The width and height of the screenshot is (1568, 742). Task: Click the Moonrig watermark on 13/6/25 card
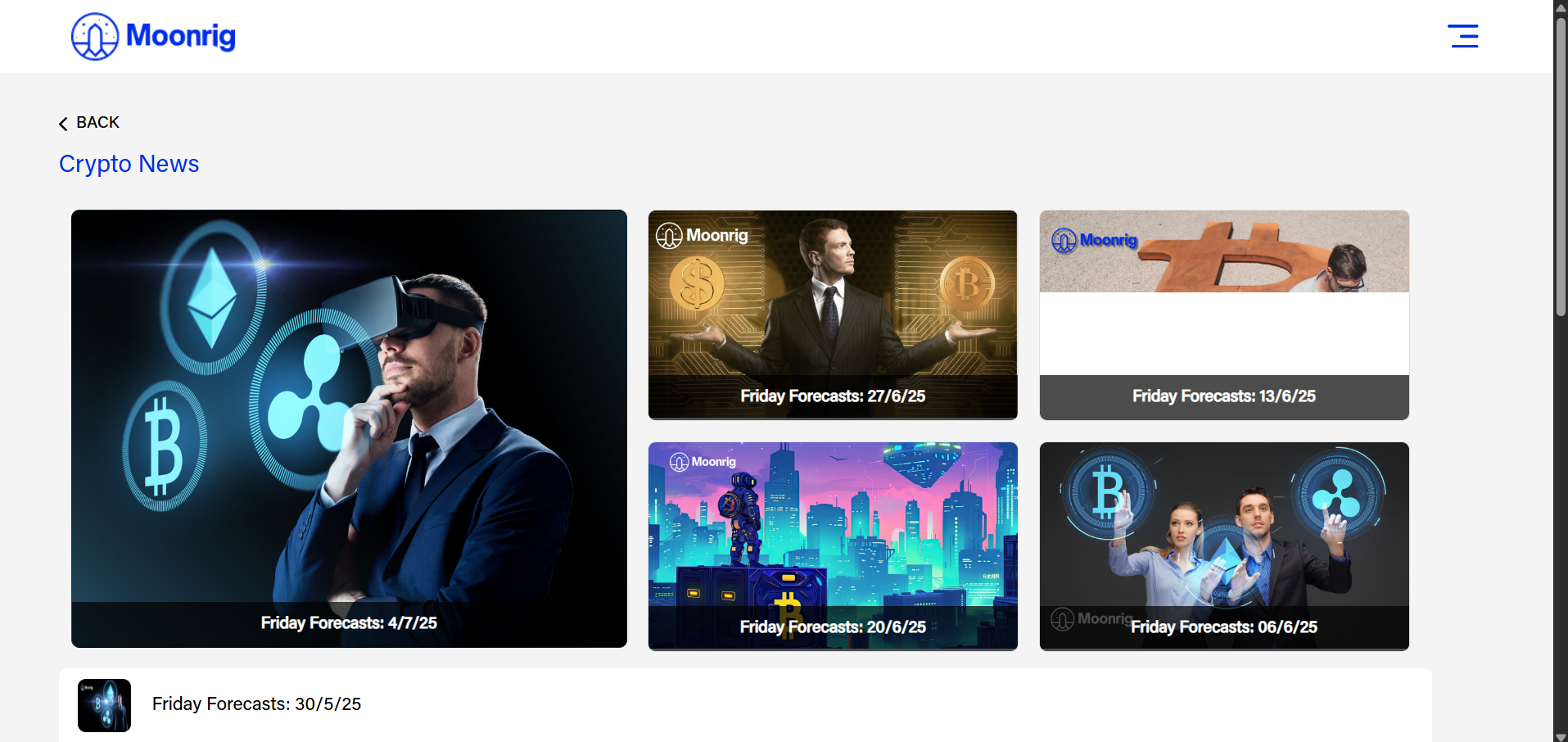point(1095,240)
